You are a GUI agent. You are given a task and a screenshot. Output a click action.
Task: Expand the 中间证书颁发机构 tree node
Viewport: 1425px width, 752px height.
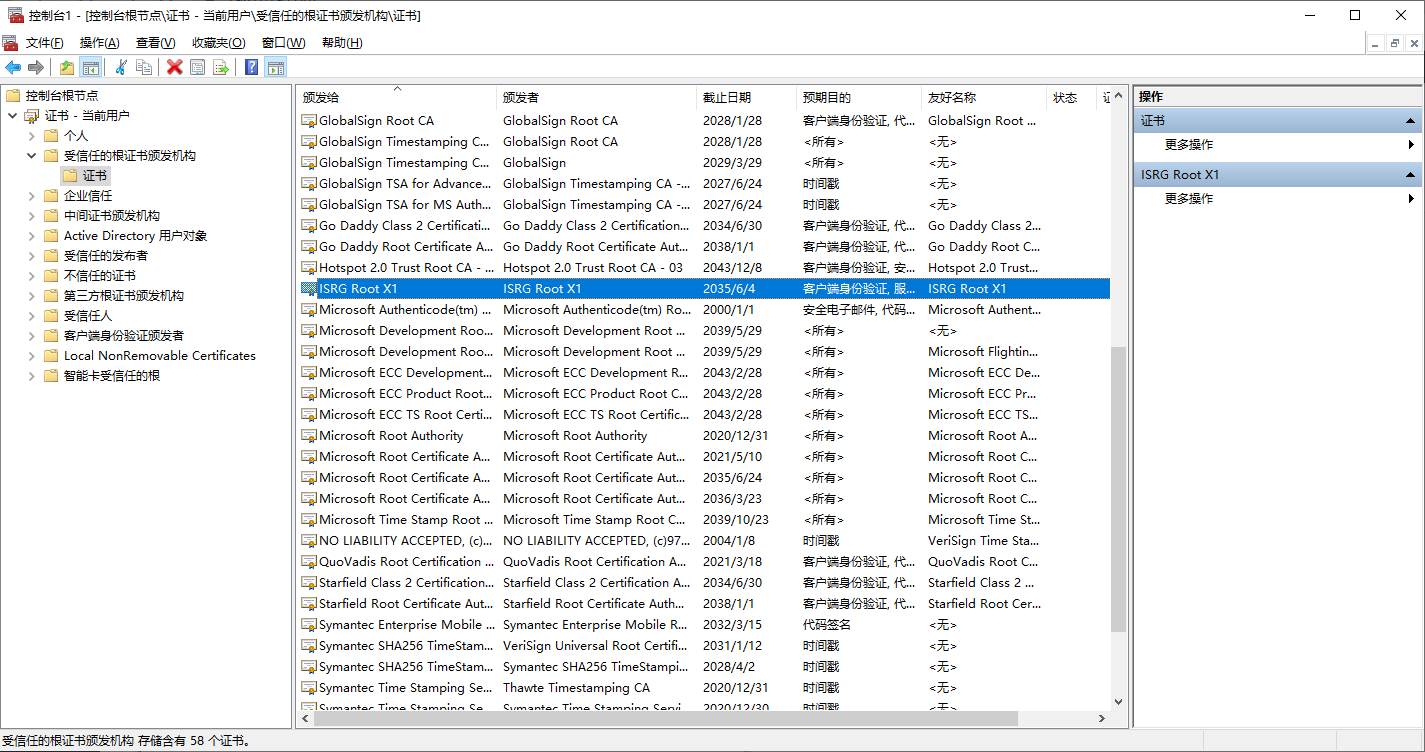(x=31, y=215)
